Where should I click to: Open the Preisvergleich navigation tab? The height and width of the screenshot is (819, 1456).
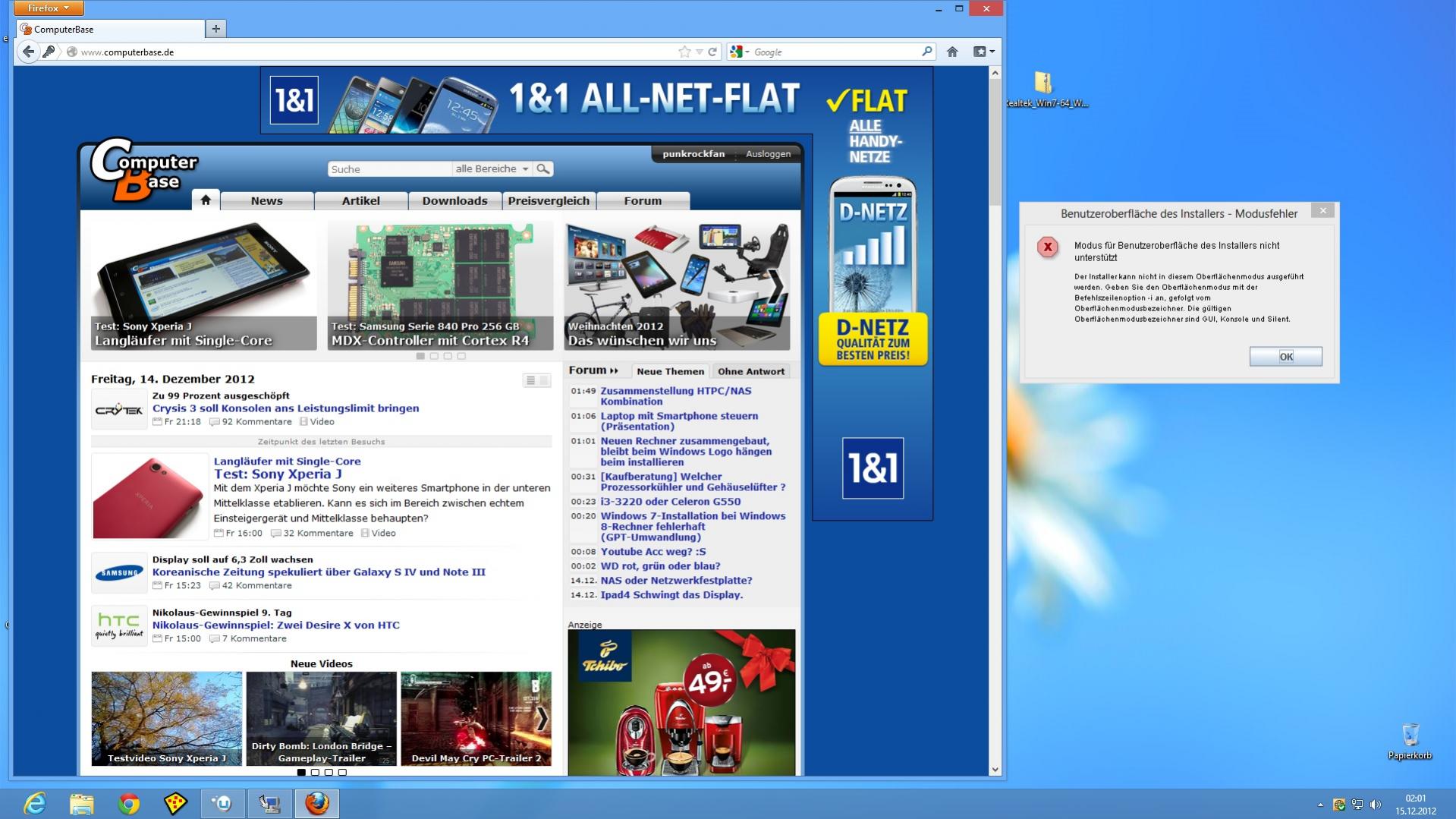[x=549, y=200]
